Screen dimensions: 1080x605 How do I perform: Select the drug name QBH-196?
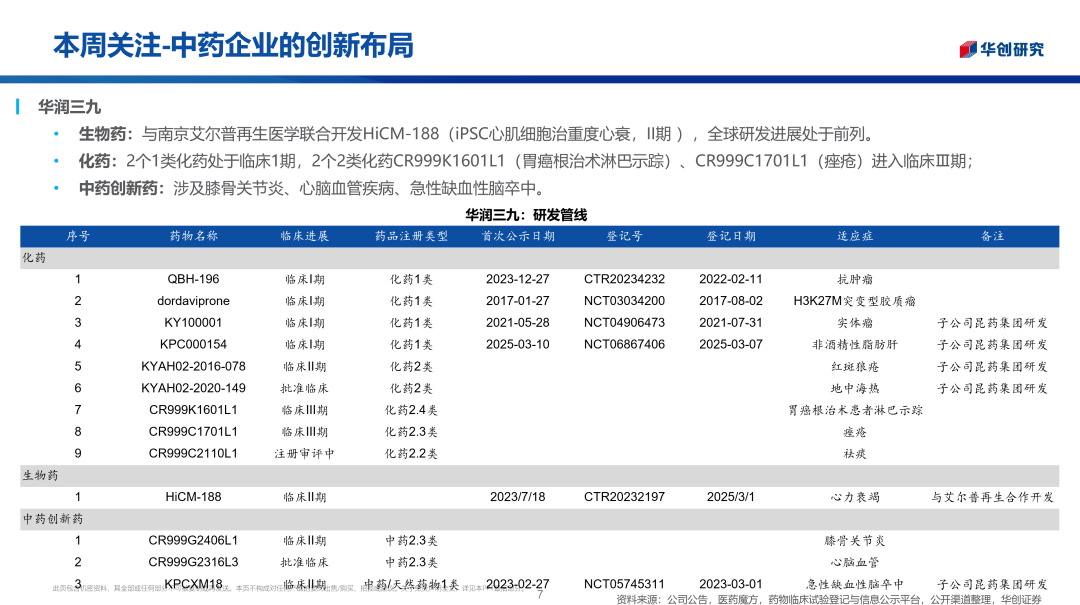pos(194,279)
